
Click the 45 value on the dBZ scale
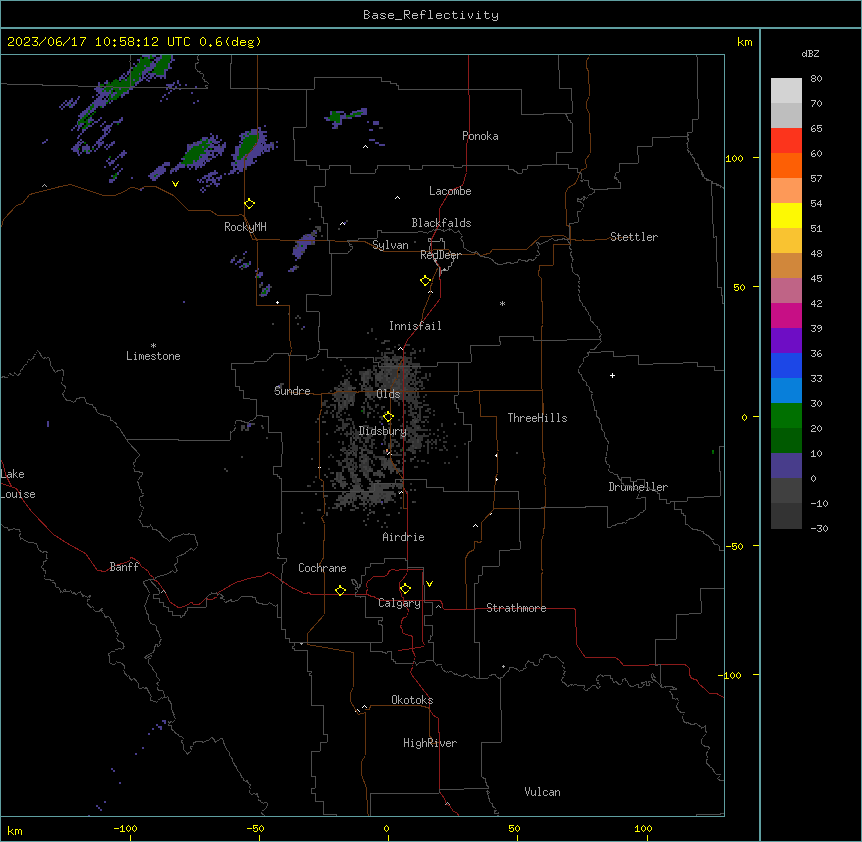click(x=816, y=279)
